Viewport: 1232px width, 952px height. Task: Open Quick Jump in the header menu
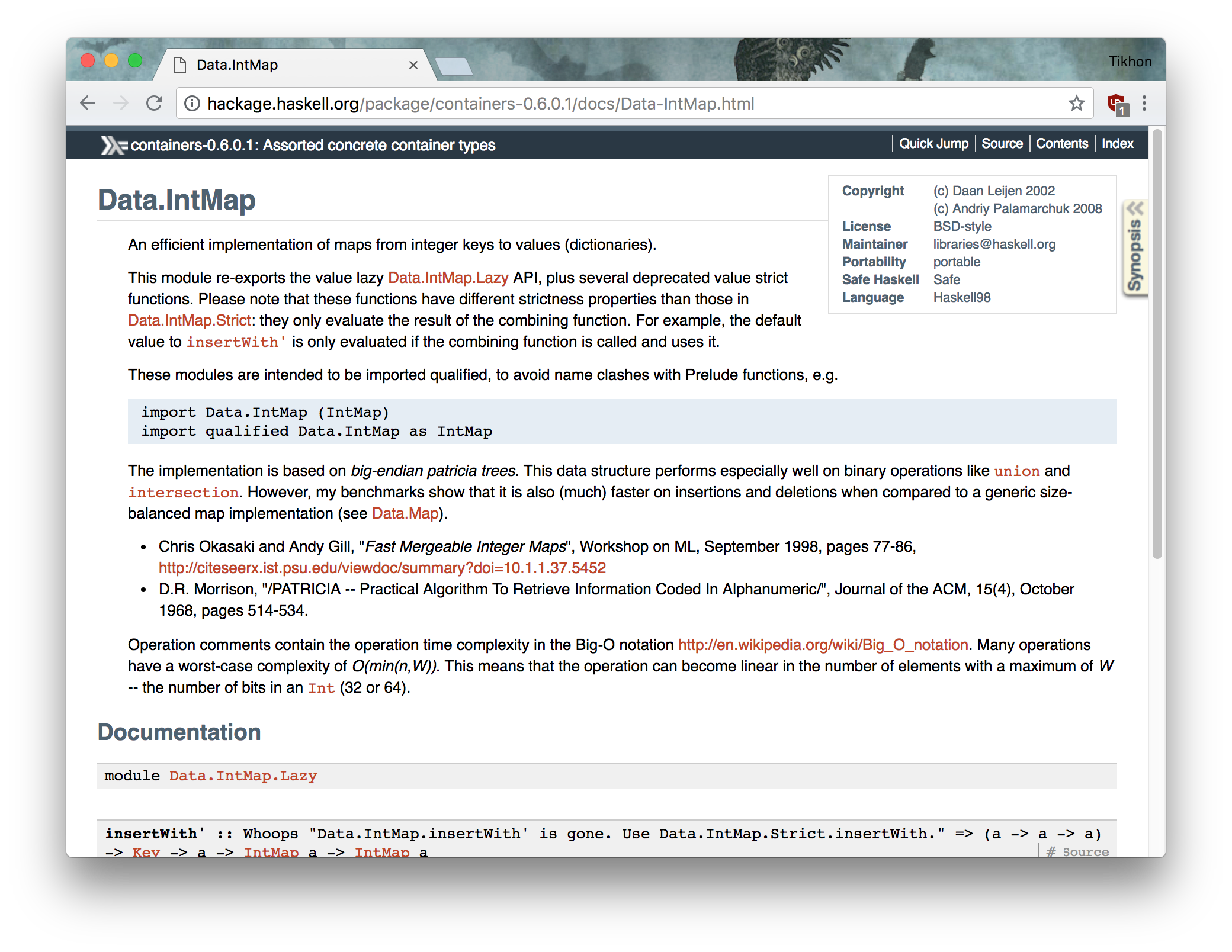(933, 144)
